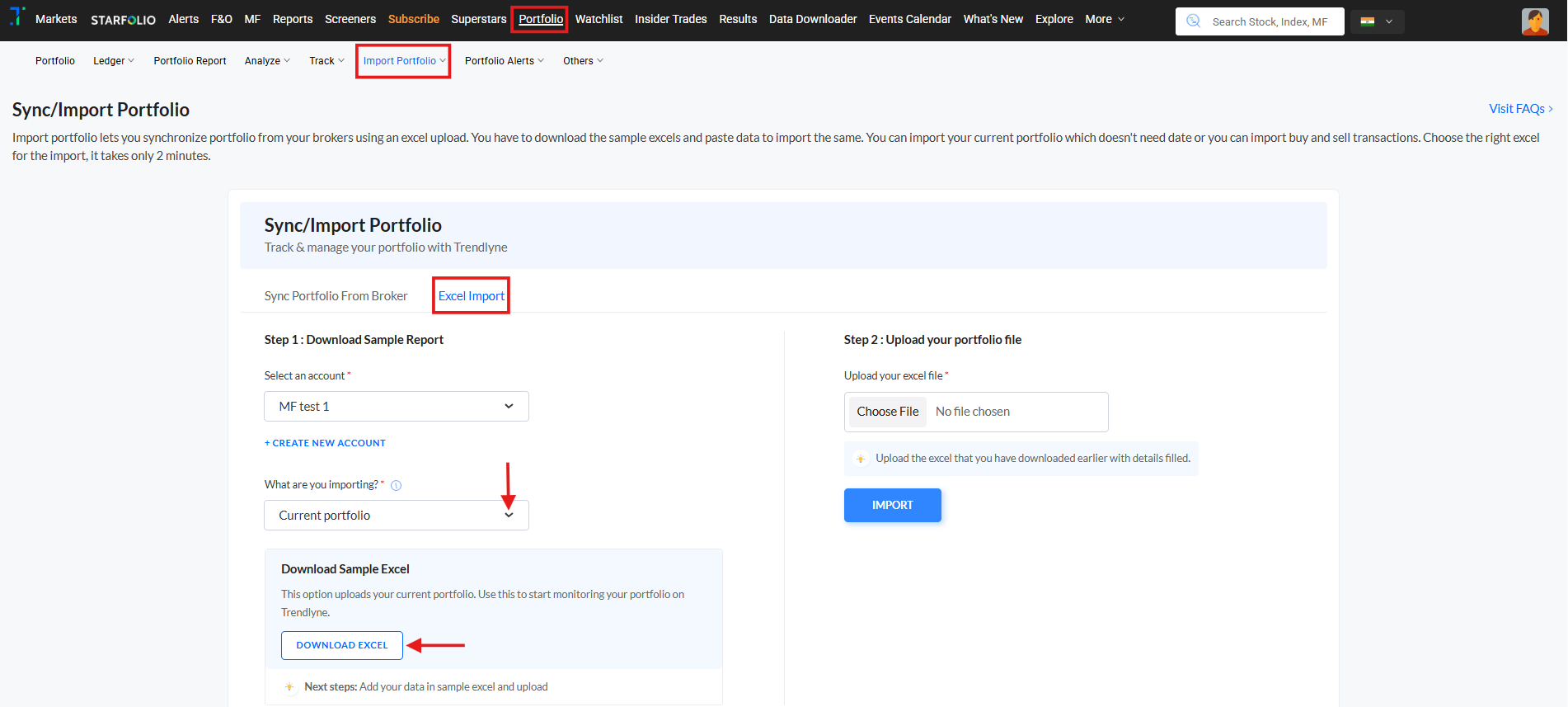Click the No file chosen text
The image size is (1568, 707).
point(973,412)
